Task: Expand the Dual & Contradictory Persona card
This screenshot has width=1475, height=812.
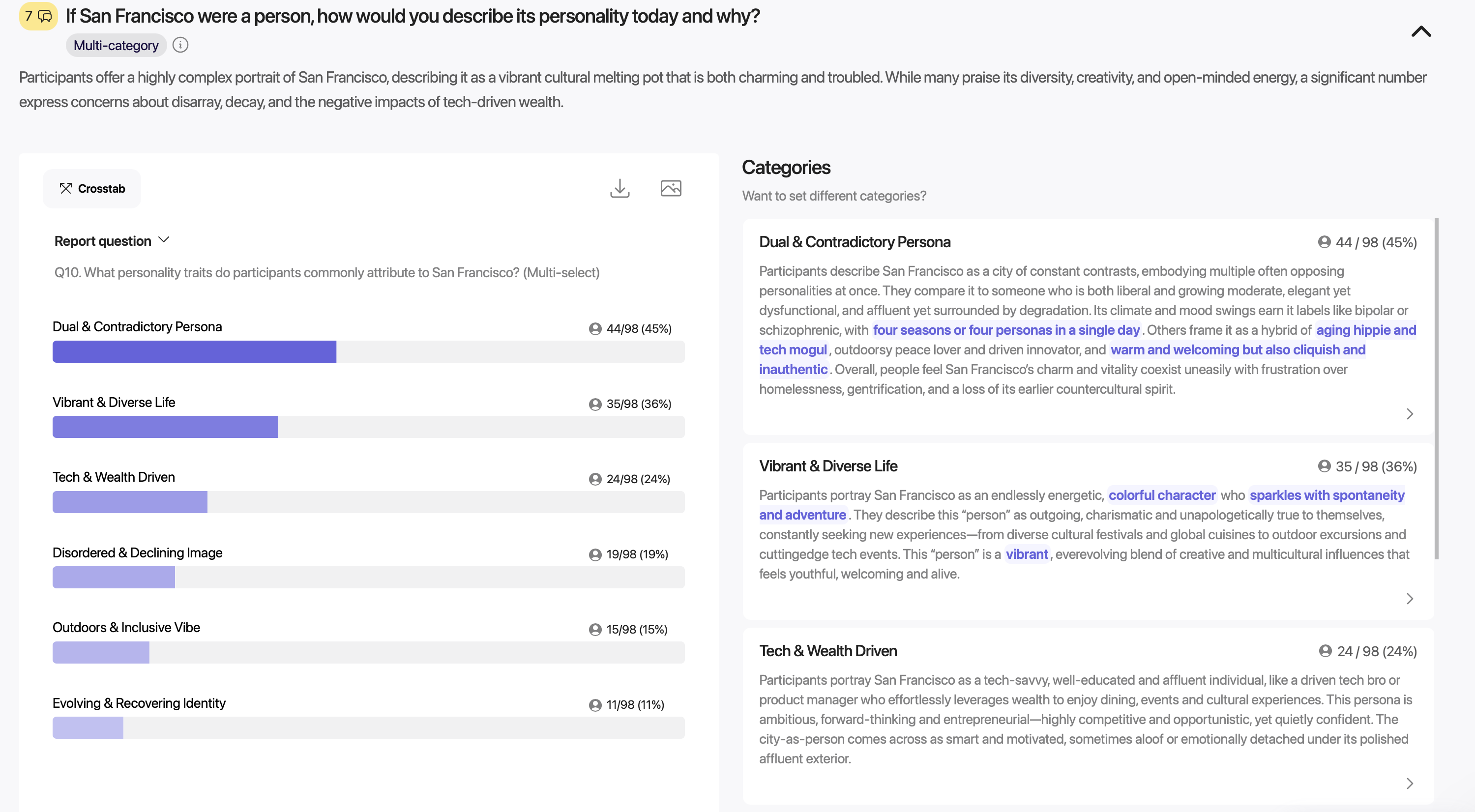Action: point(1409,414)
